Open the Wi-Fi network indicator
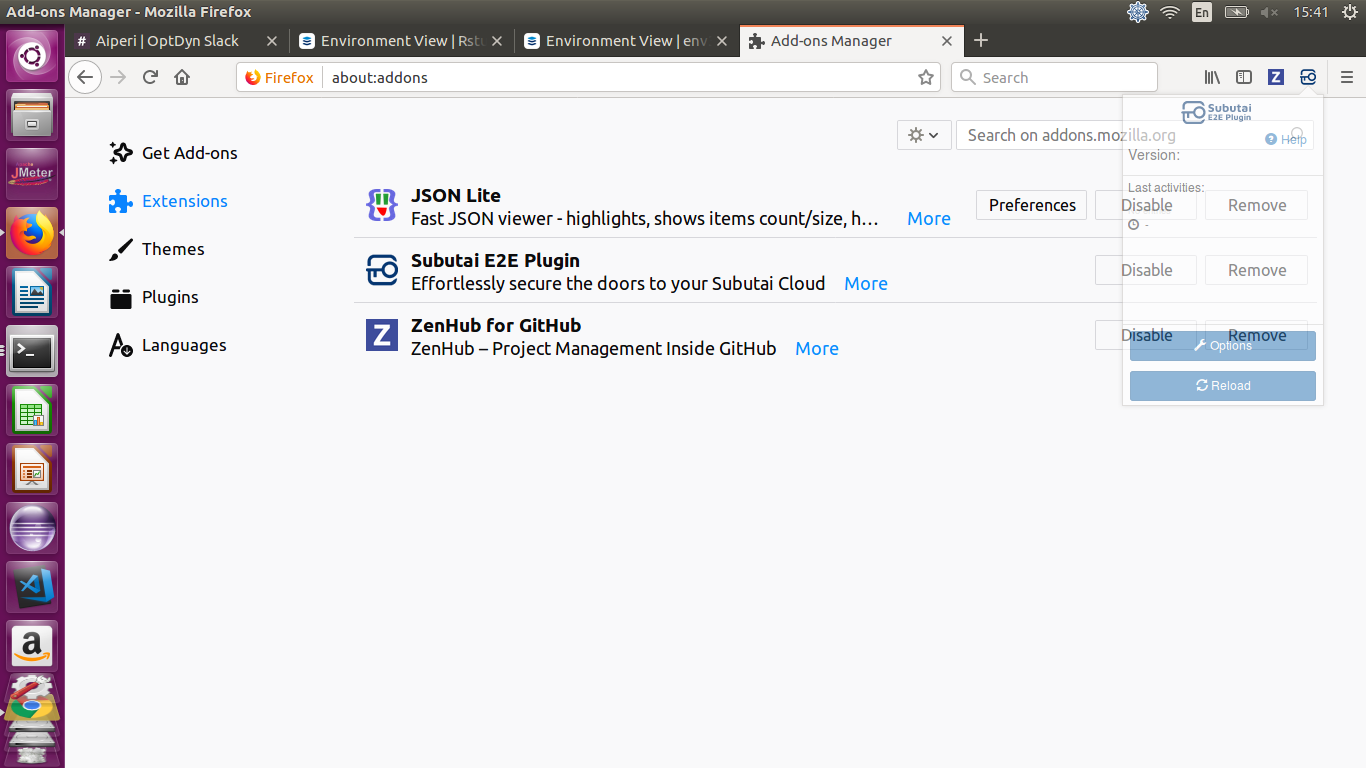 click(x=1170, y=12)
